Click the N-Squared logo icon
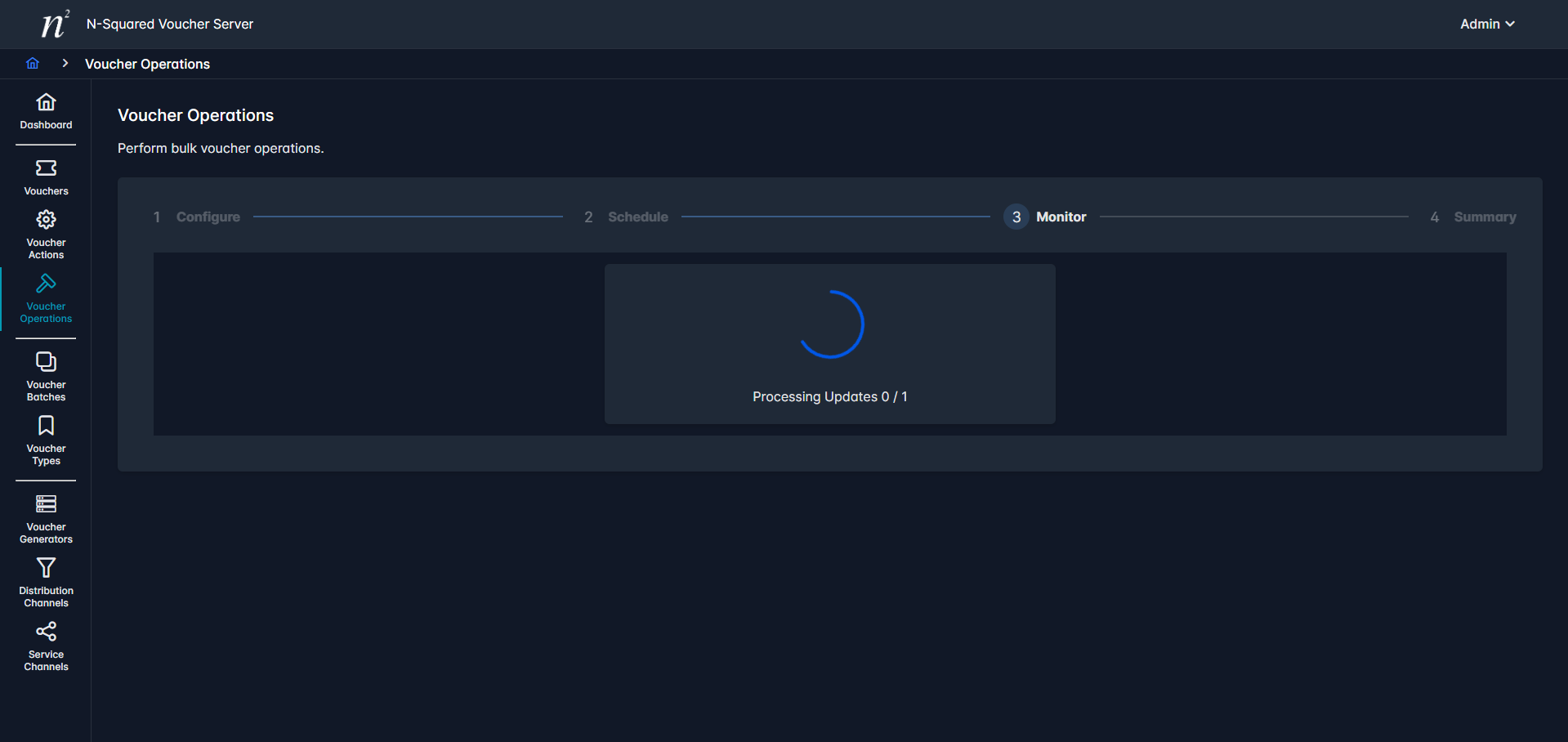 click(54, 25)
